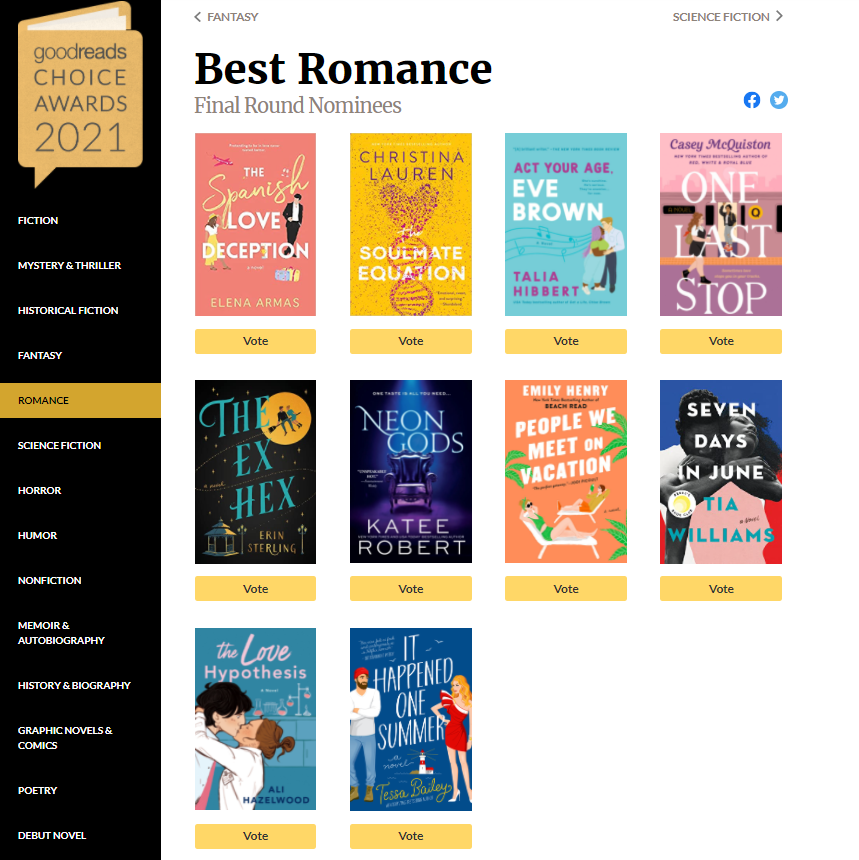The image size is (859, 860).
Task: Open the Mystery & Thriller category
Action: [x=69, y=265]
